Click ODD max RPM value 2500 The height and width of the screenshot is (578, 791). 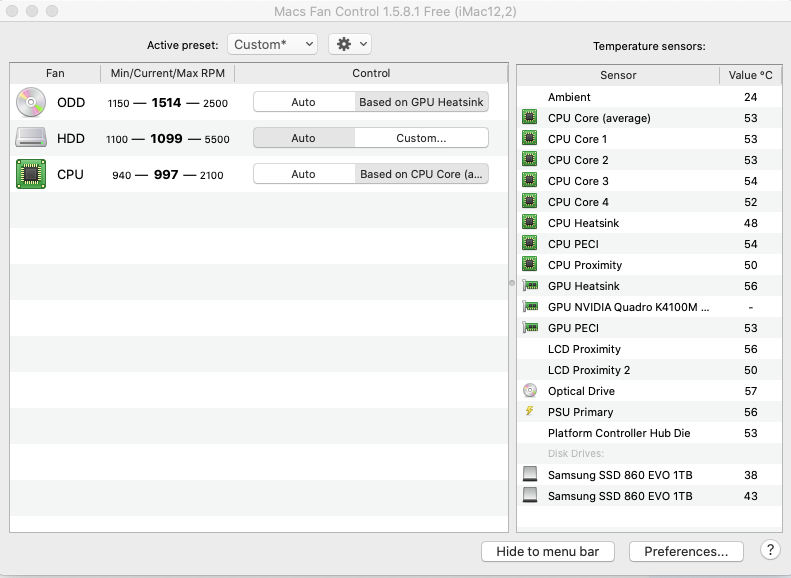coord(215,103)
